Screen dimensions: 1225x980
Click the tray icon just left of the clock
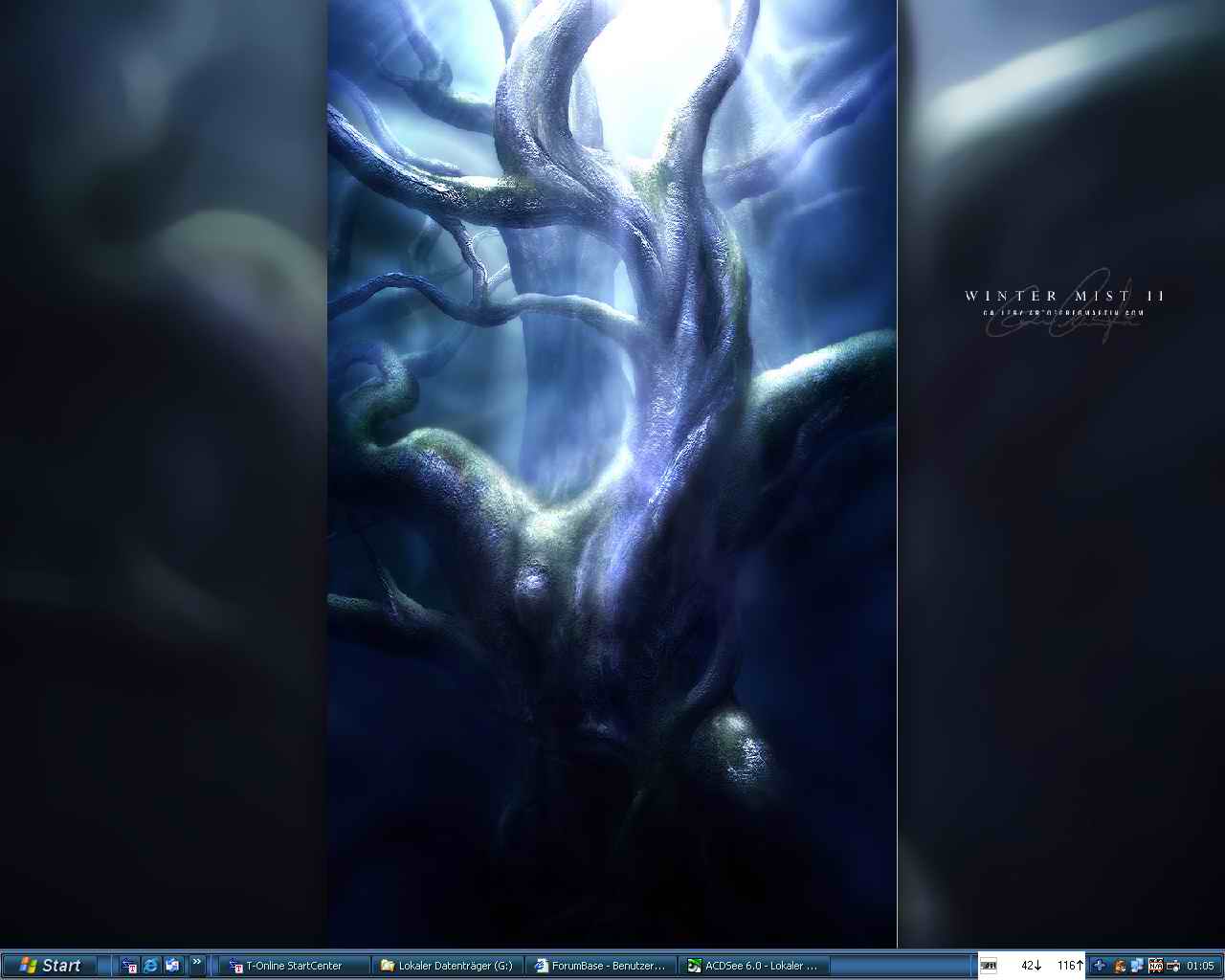pyautogui.click(x=1172, y=966)
